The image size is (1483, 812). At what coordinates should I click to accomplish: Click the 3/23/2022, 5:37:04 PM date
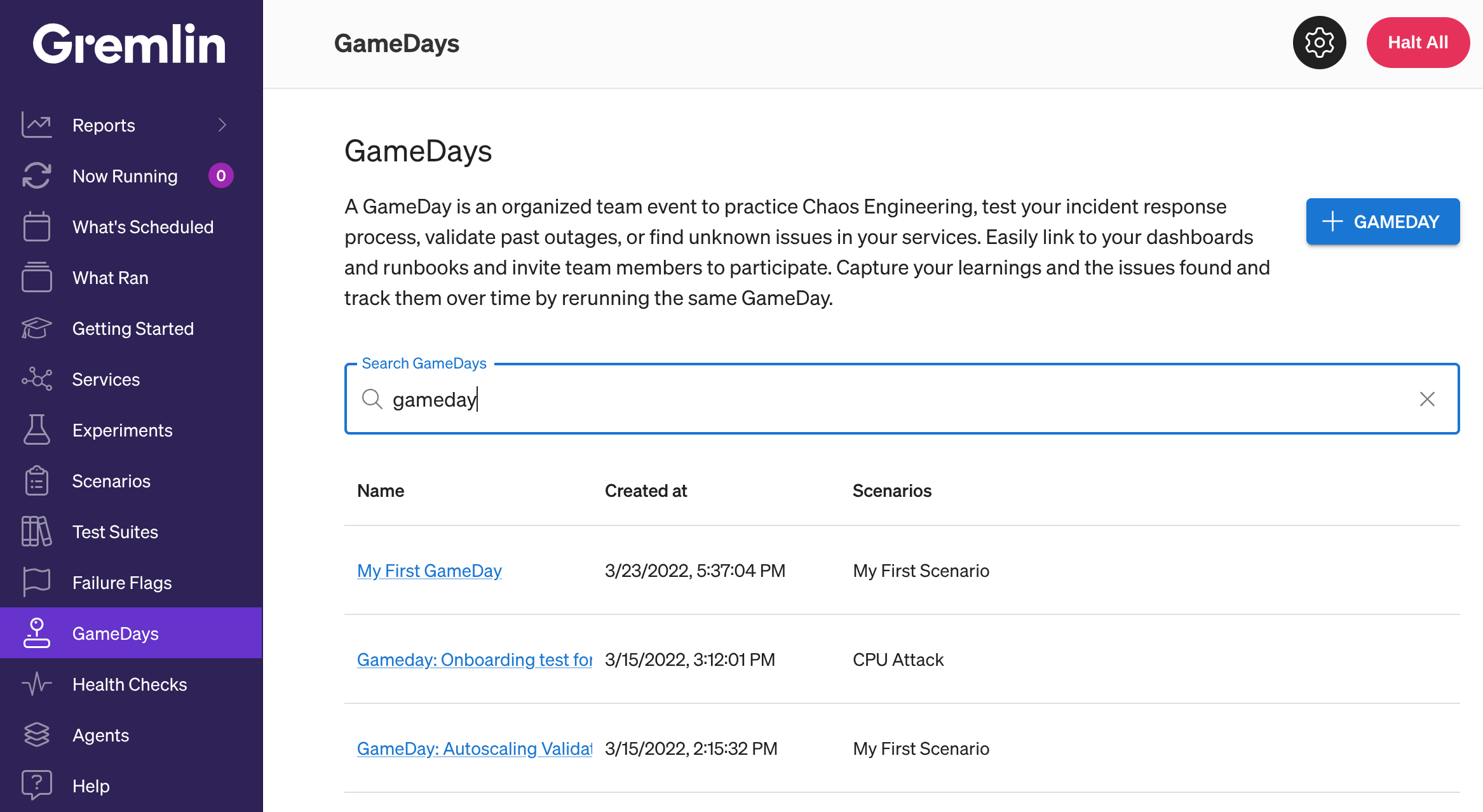click(695, 571)
